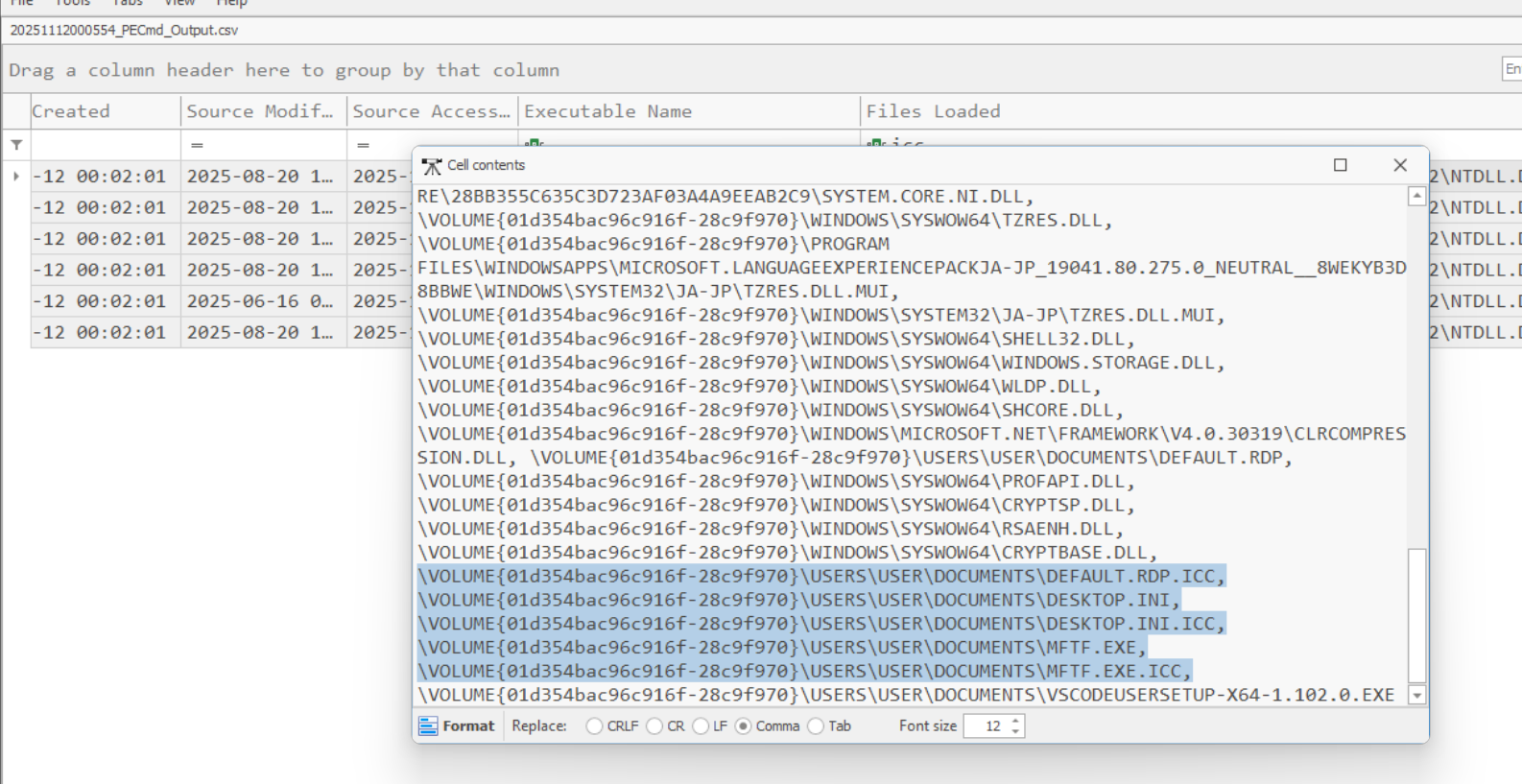Click the Cell contents telescope icon
Viewport: 1522px width, 784px height.
[x=432, y=166]
